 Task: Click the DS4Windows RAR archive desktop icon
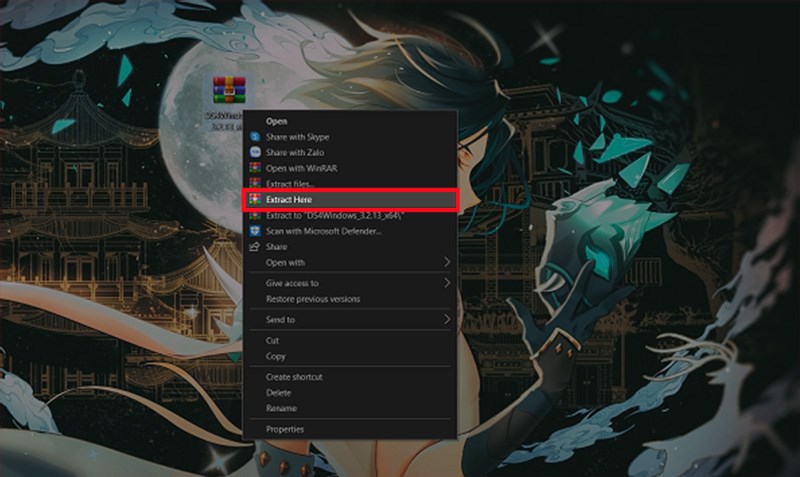(x=229, y=94)
